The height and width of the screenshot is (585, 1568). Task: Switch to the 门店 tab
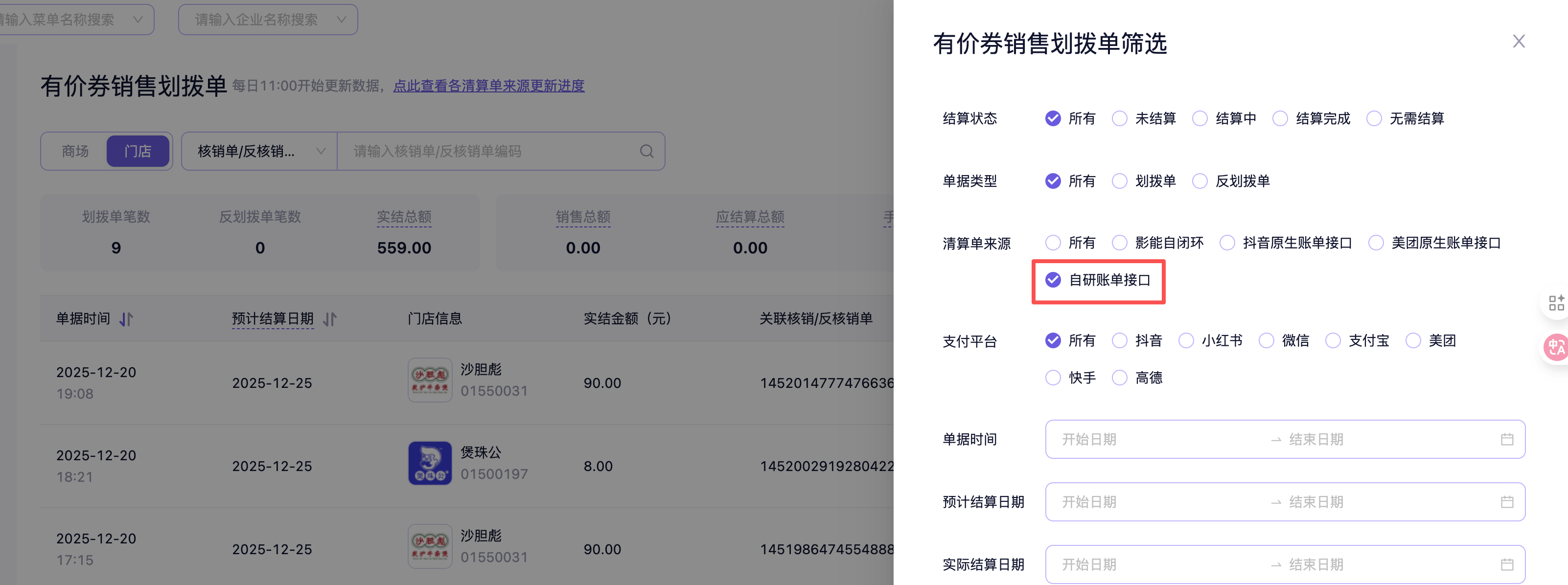coord(138,152)
